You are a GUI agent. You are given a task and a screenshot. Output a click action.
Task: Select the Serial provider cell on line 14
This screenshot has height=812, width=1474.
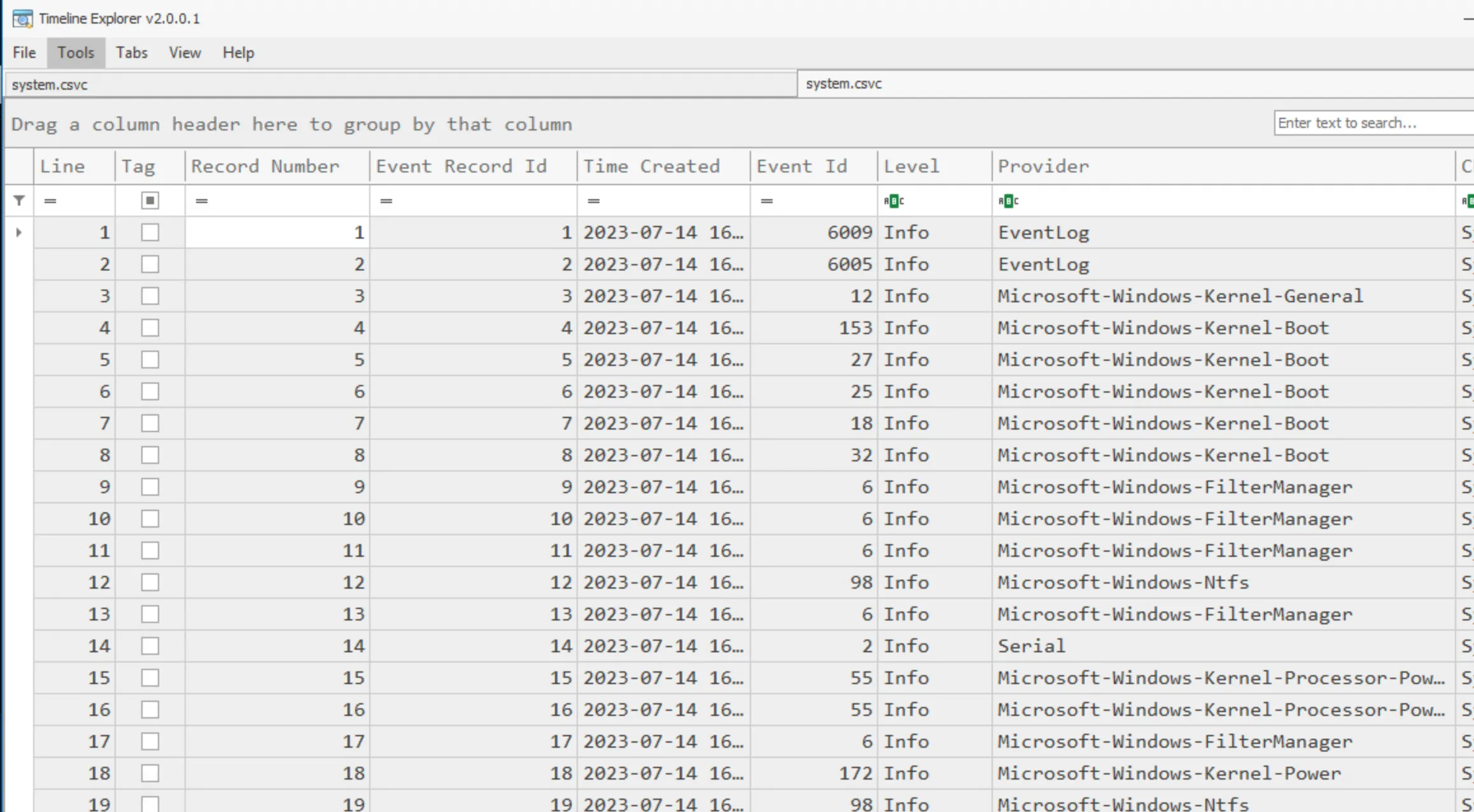pos(1224,646)
